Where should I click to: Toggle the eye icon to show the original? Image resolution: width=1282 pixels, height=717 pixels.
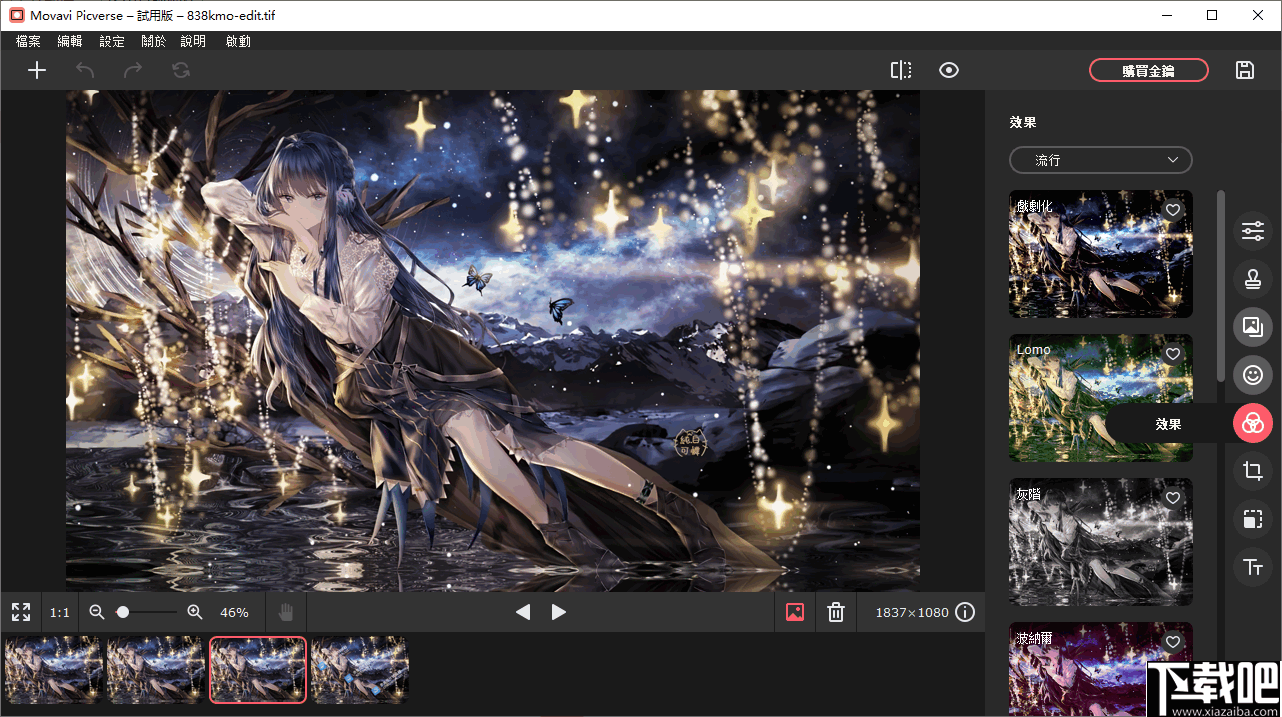point(949,70)
